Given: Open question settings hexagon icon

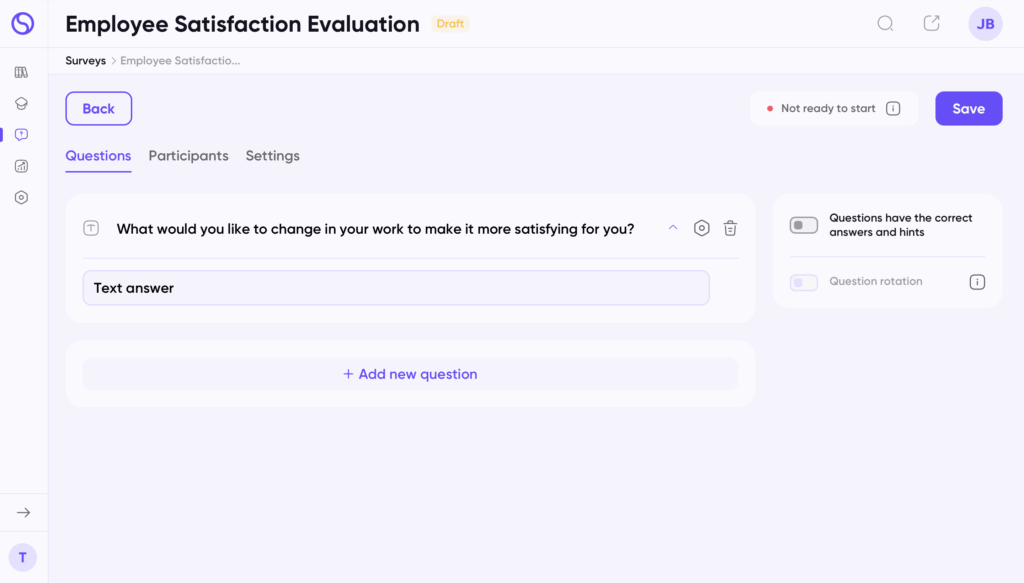Looking at the screenshot, I should tap(702, 228).
